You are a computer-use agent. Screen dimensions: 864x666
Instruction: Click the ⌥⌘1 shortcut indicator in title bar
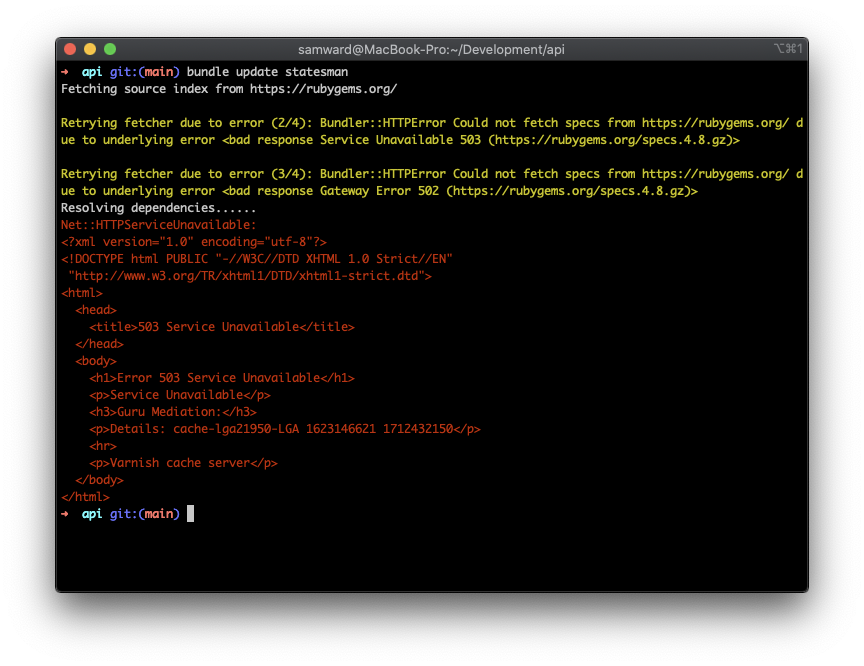pyautogui.click(x=788, y=48)
